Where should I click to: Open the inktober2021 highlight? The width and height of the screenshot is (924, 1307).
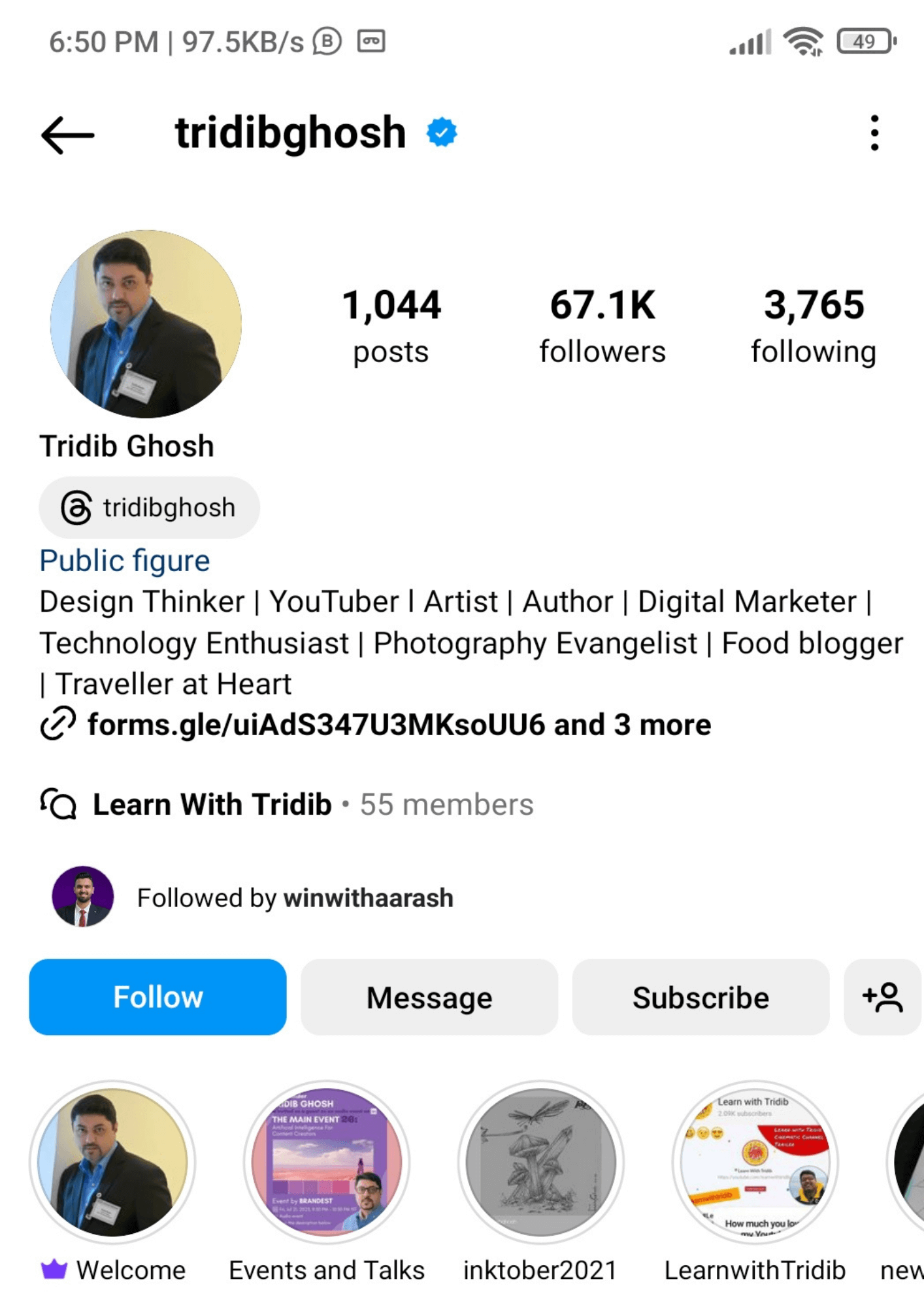(x=540, y=1163)
